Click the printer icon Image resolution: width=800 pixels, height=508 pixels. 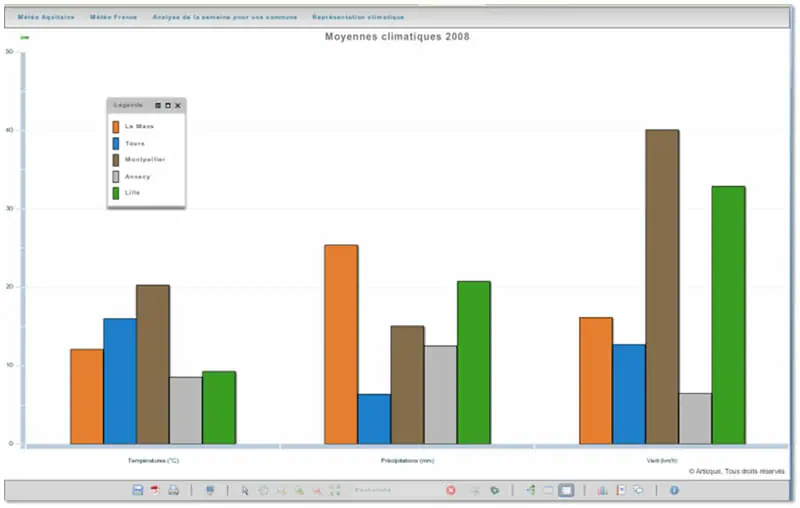(x=173, y=490)
